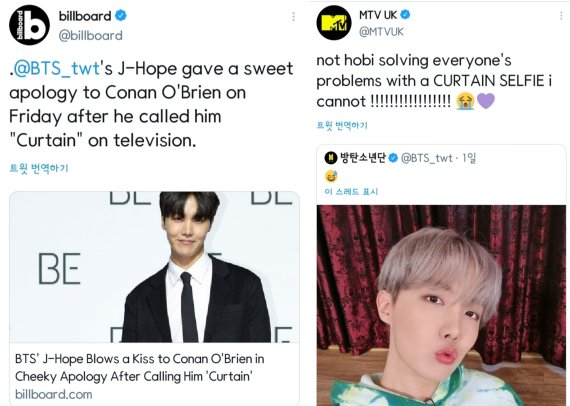Open quoted tweet's BTS avatar icon
The width and height of the screenshot is (570, 406).
(330, 158)
